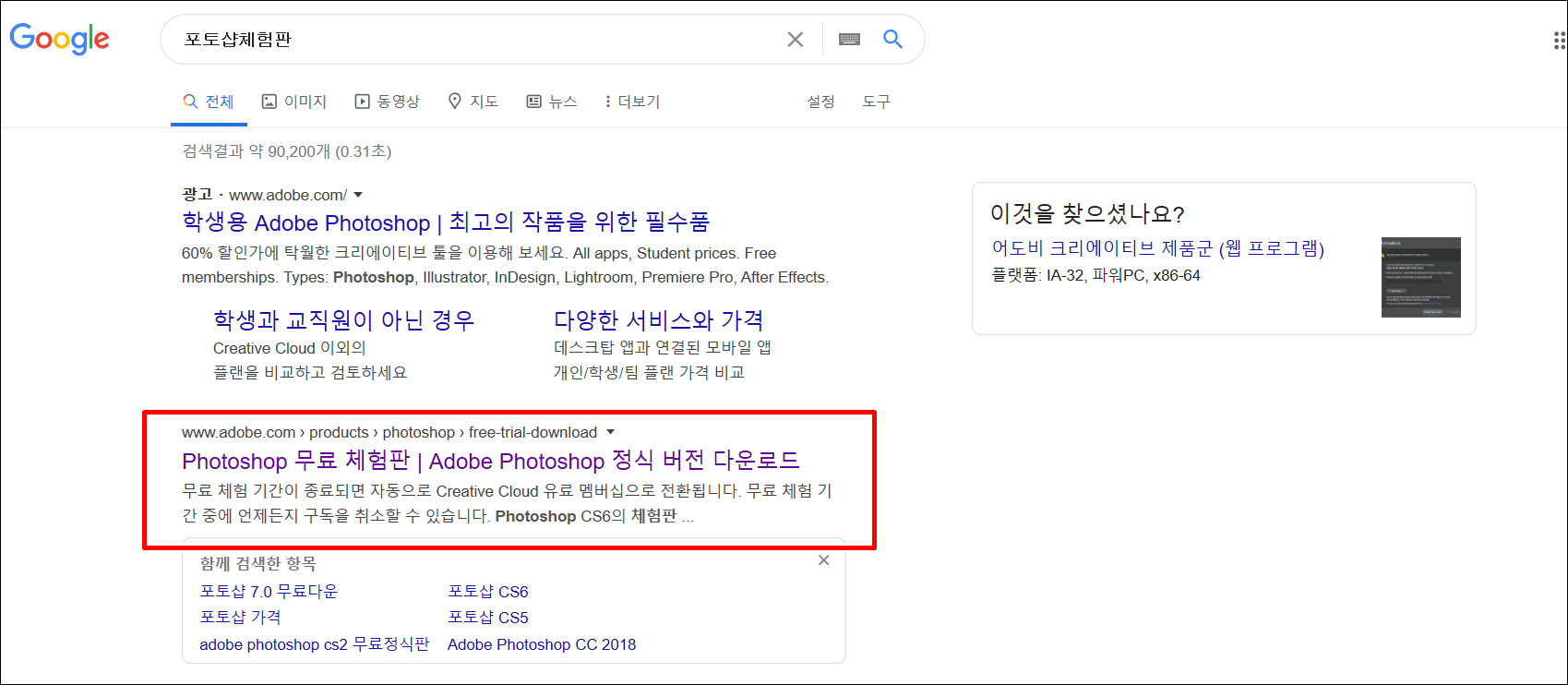The height and width of the screenshot is (685, 1568).
Task: Click the 검색결과 약 90,200개 count text
Action: tap(287, 151)
